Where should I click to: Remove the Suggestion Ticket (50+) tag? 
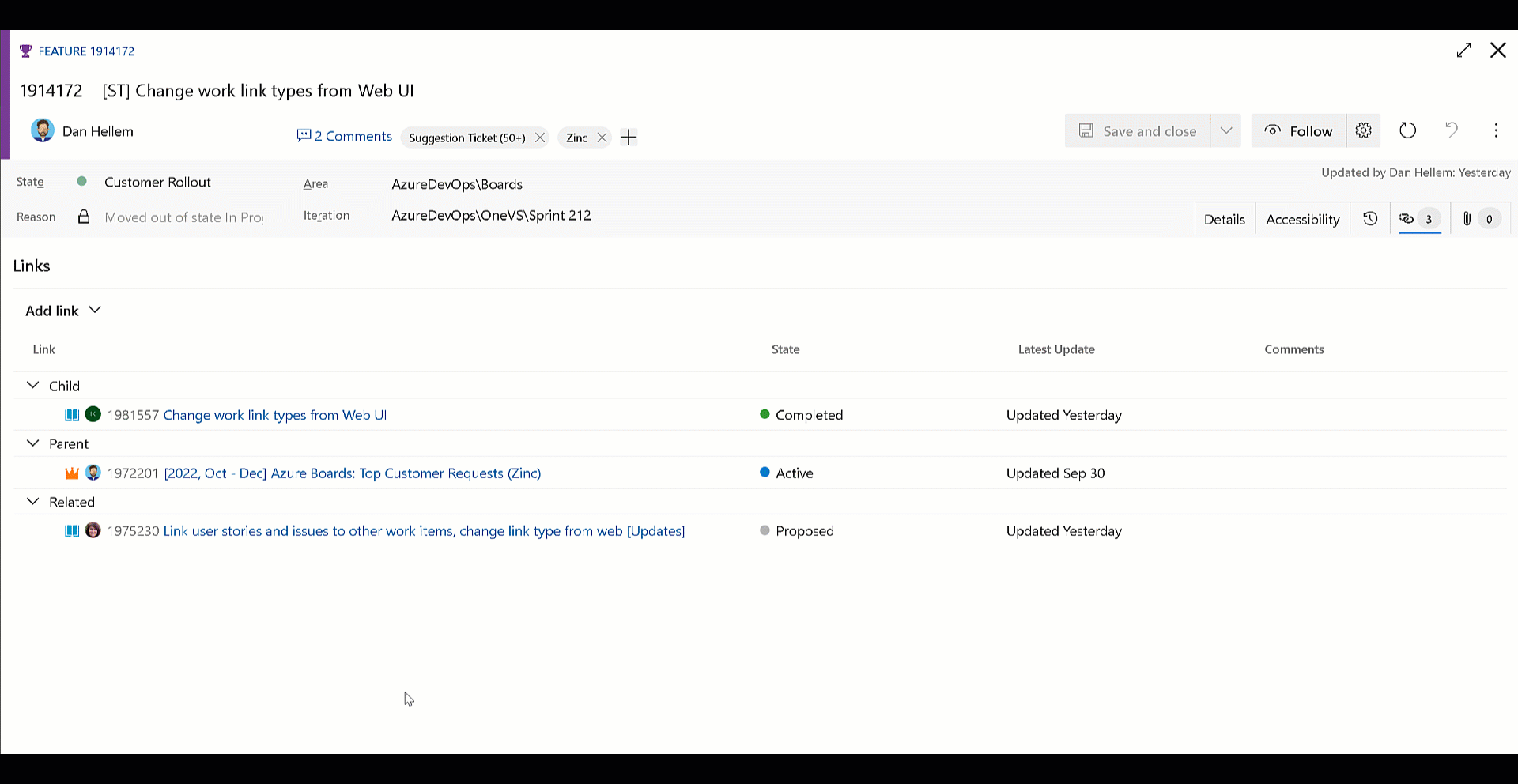(x=540, y=137)
